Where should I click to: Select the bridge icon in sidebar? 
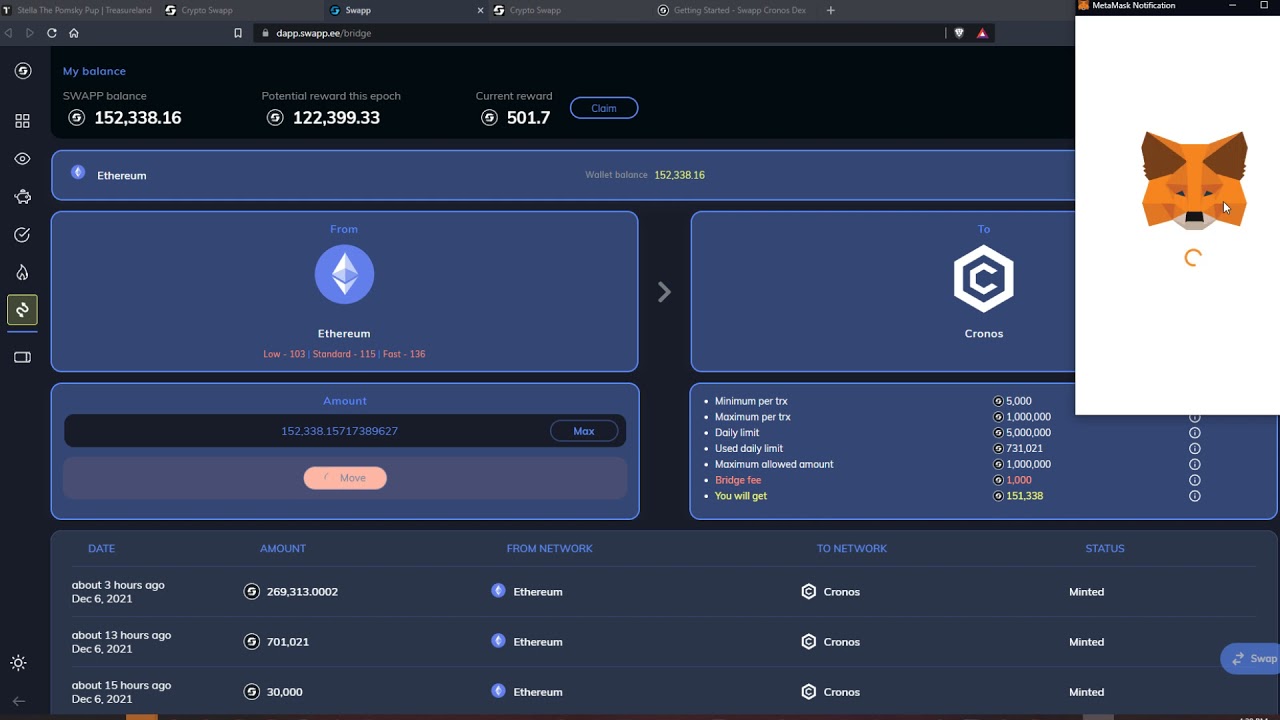tap(22, 310)
